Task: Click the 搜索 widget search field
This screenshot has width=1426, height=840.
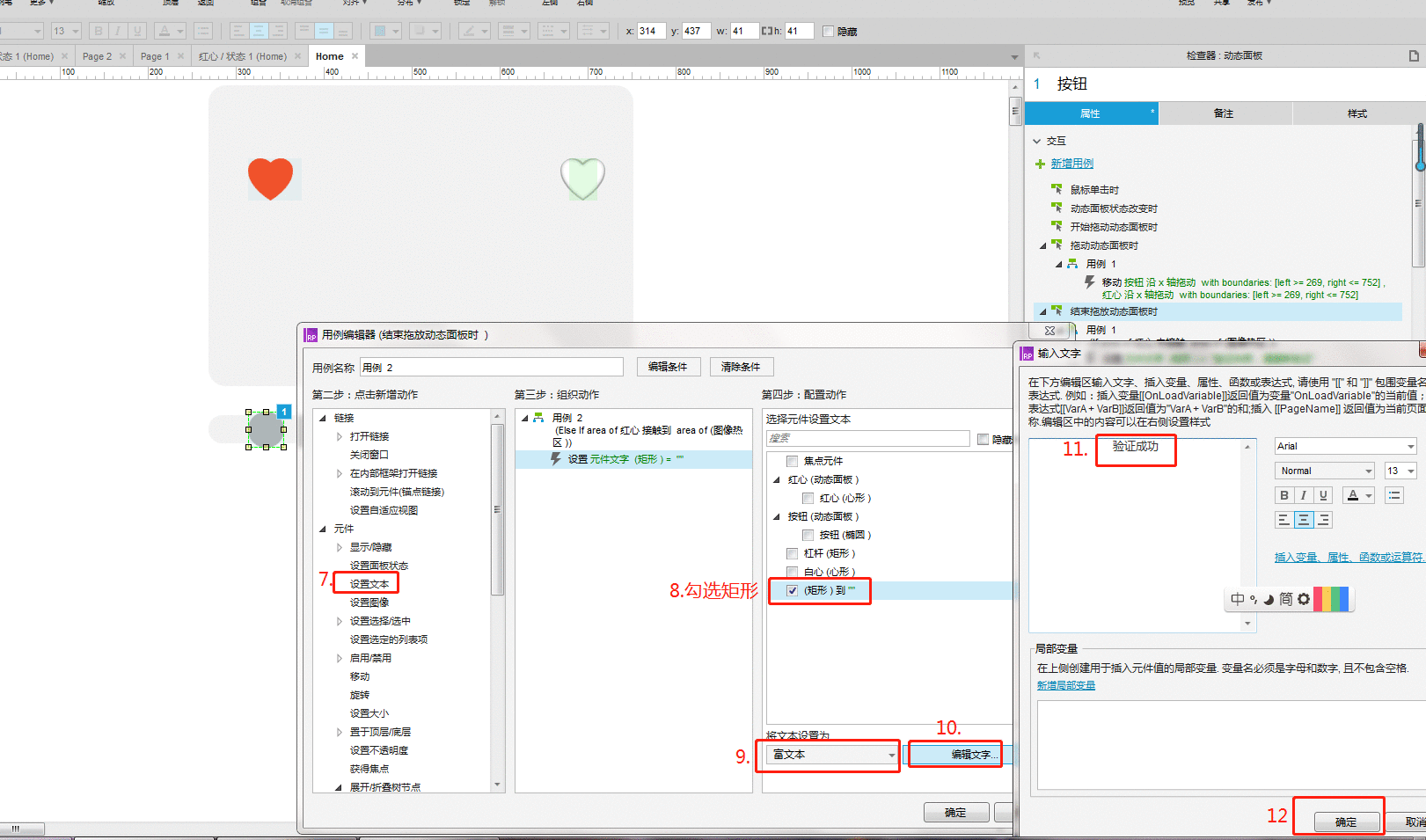Action: click(867, 438)
